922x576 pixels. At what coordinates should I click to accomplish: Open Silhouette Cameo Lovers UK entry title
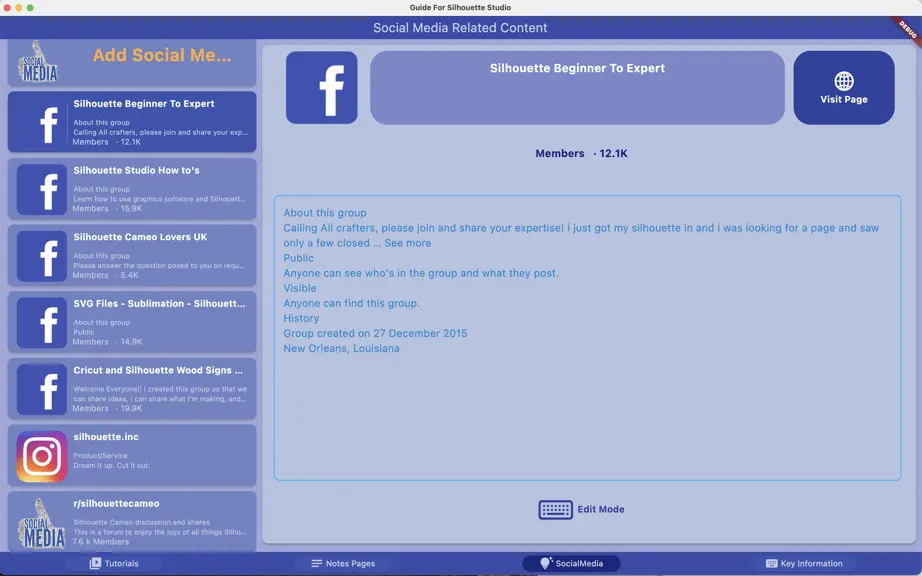[140, 237]
